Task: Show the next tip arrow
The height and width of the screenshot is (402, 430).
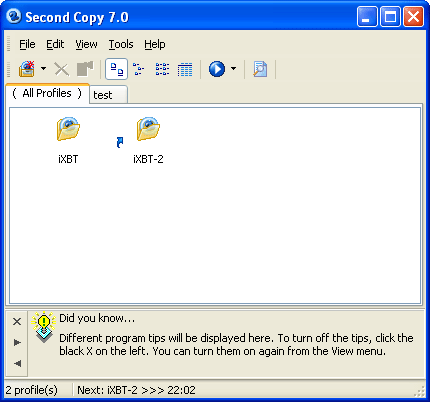Action: [x=17, y=342]
